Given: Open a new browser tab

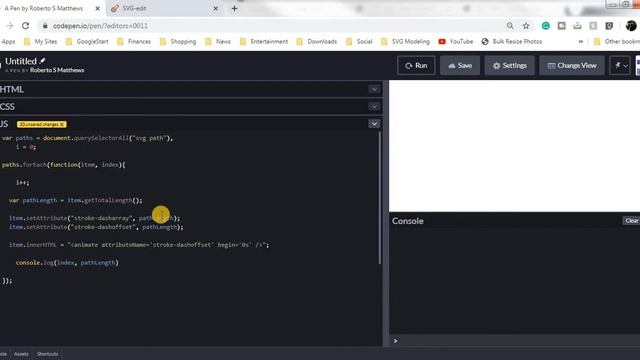Looking at the screenshot, I should click(234, 8).
